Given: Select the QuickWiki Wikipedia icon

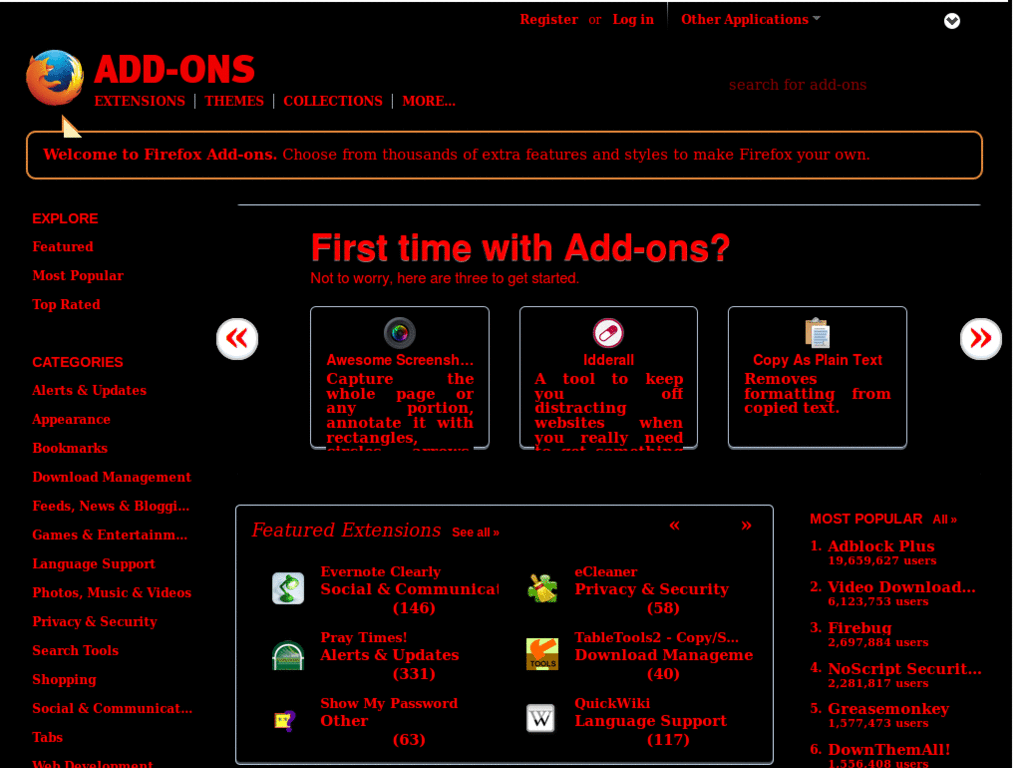Looking at the screenshot, I should [540, 718].
